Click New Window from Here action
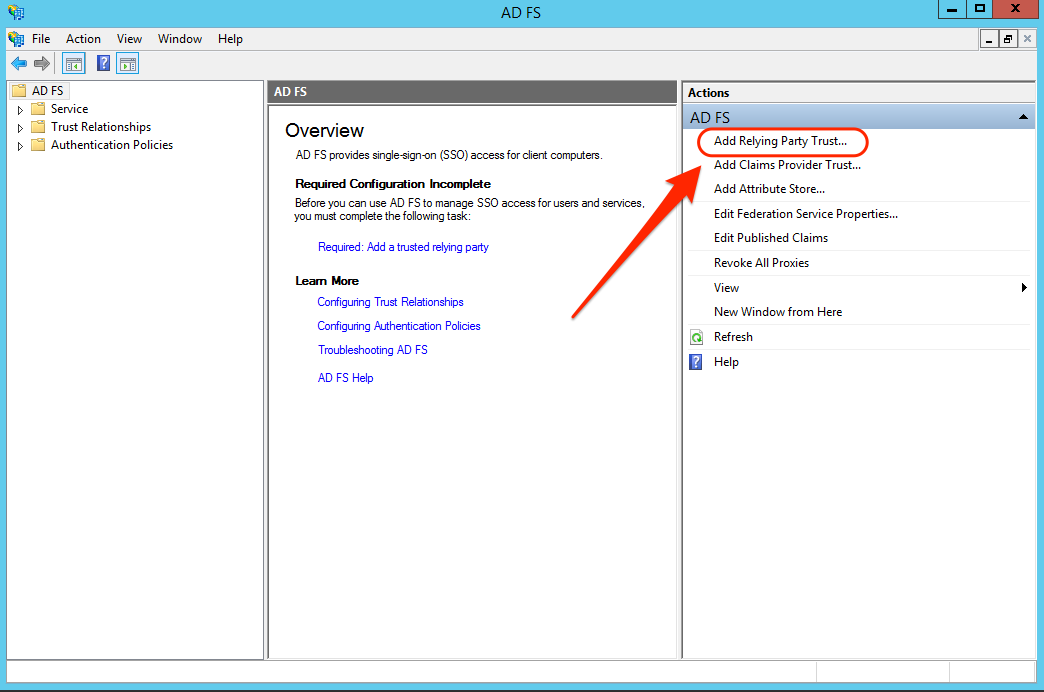Screen dimensions: 1044x692 (778, 312)
